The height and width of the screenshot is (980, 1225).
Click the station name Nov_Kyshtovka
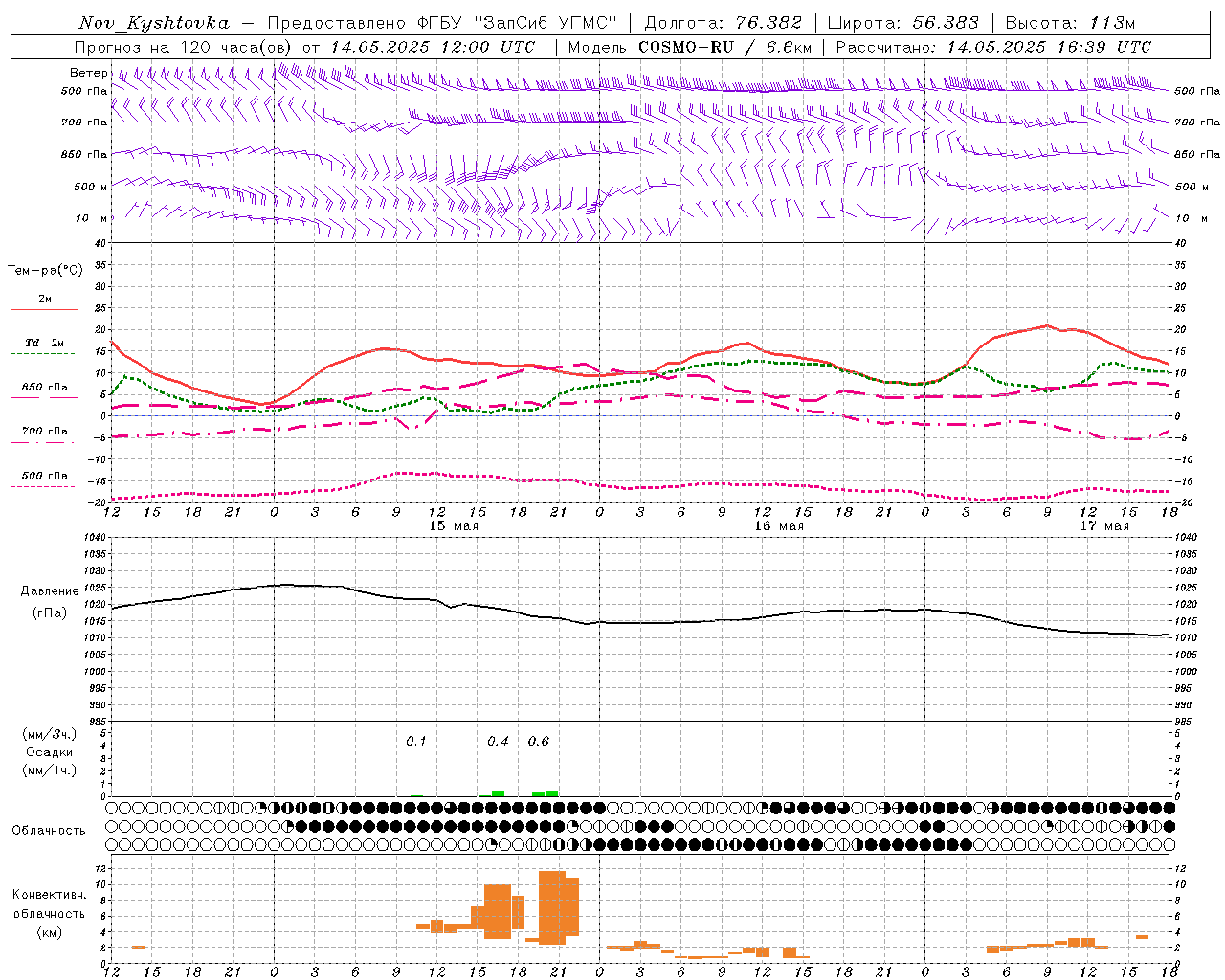(154, 23)
